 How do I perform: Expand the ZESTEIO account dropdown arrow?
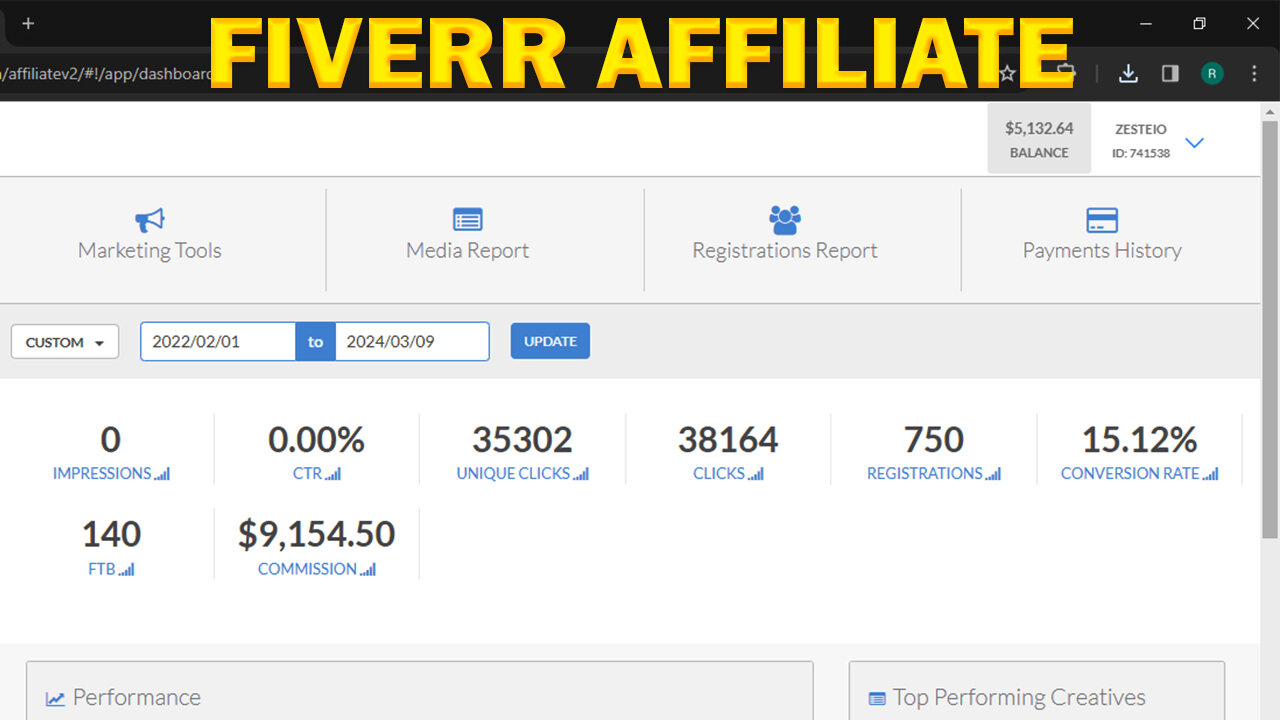(1194, 143)
